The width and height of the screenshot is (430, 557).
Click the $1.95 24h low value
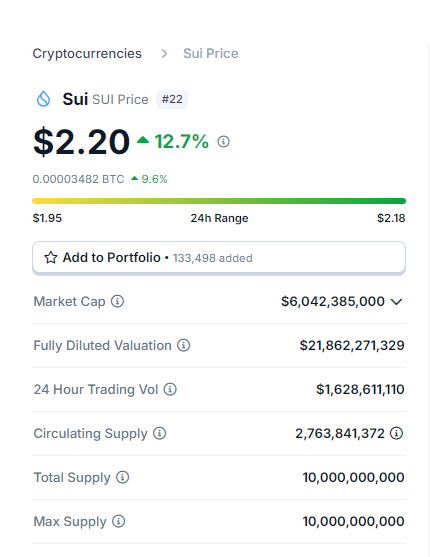click(47, 218)
